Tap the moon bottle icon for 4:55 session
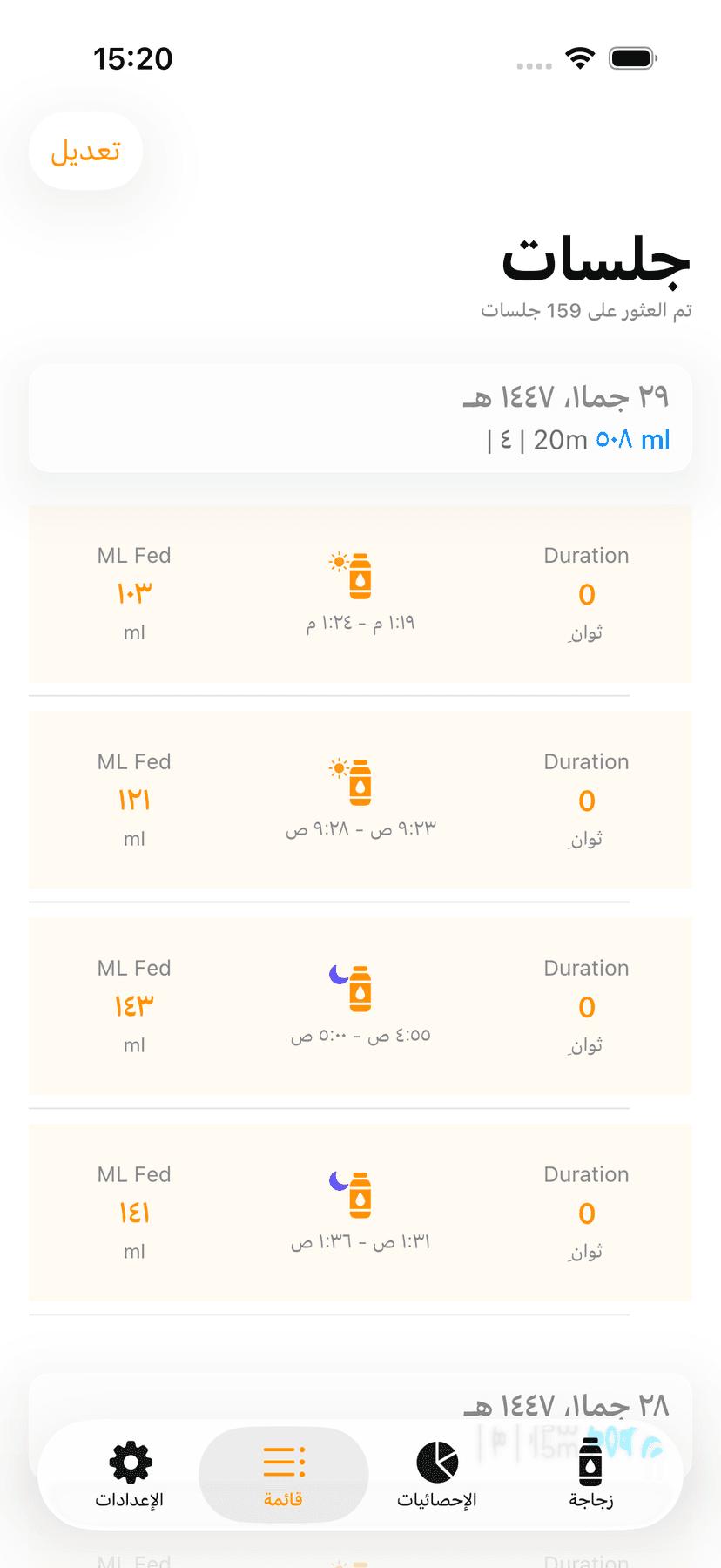Image resolution: width=721 pixels, height=1568 pixels. (353, 988)
